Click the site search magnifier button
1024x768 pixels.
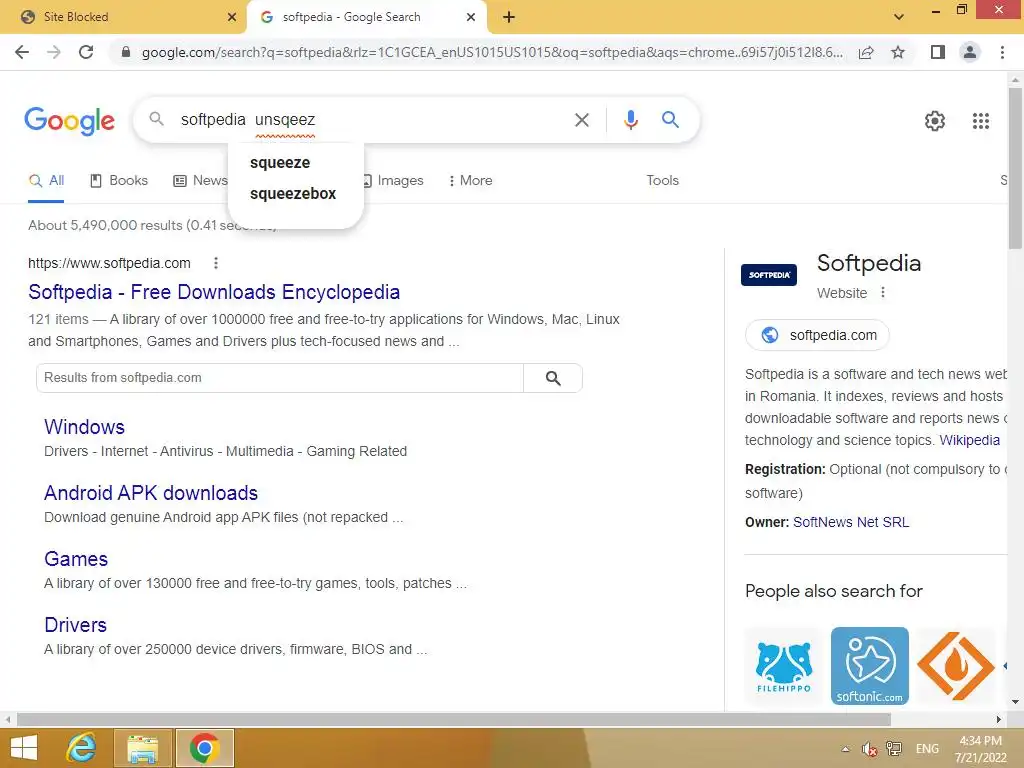[x=553, y=378]
